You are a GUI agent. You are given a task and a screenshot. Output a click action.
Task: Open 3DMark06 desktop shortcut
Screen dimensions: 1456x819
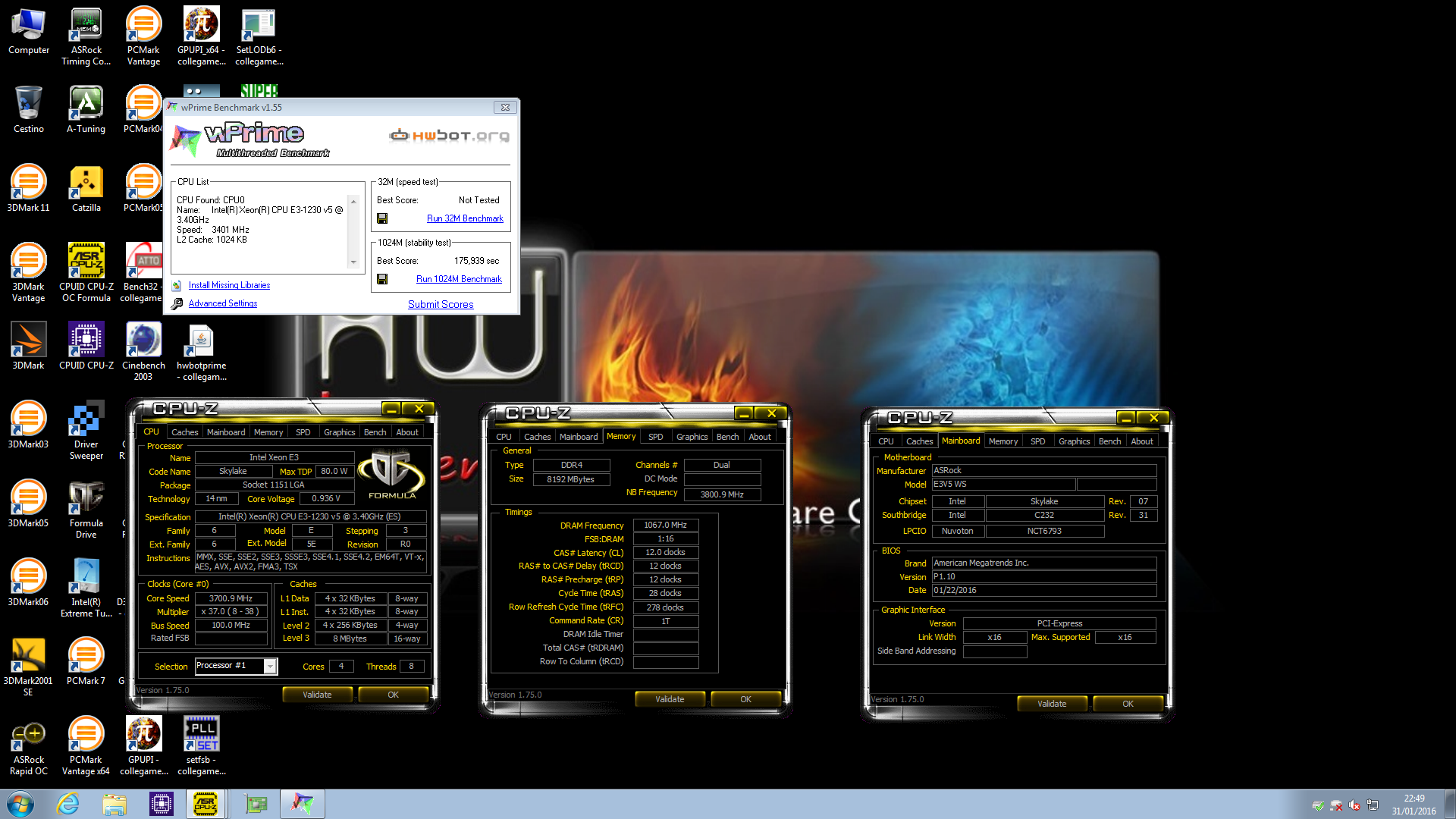tap(29, 582)
